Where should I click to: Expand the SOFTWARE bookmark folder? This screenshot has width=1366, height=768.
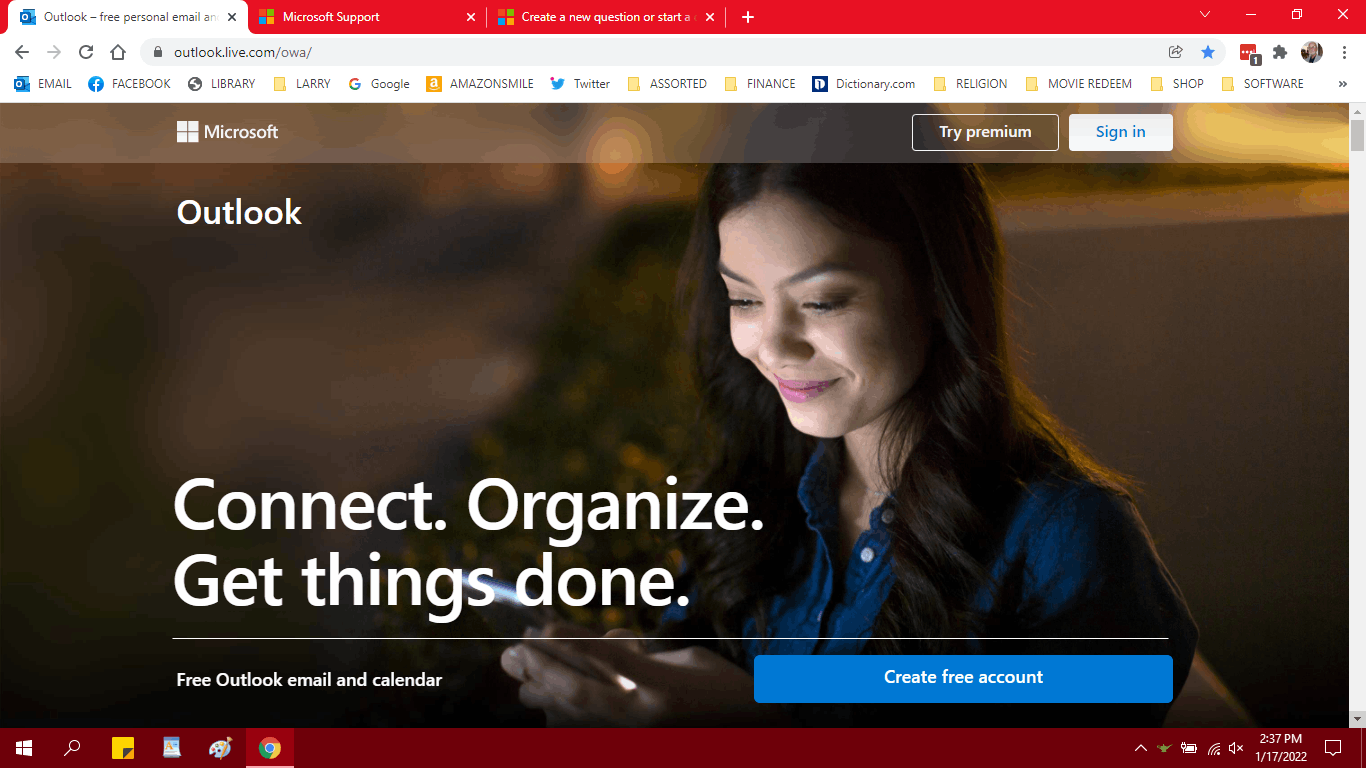pyautogui.click(x=1262, y=84)
